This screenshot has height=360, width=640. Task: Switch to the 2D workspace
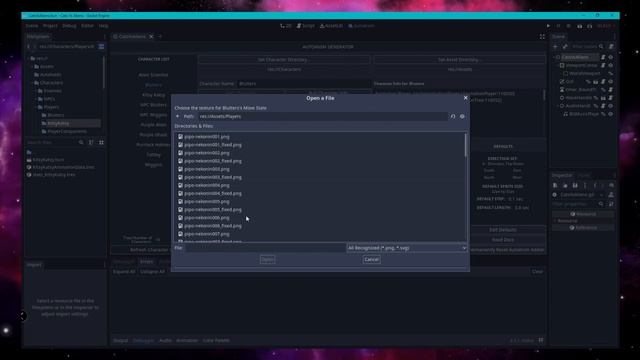click(x=286, y=26)
